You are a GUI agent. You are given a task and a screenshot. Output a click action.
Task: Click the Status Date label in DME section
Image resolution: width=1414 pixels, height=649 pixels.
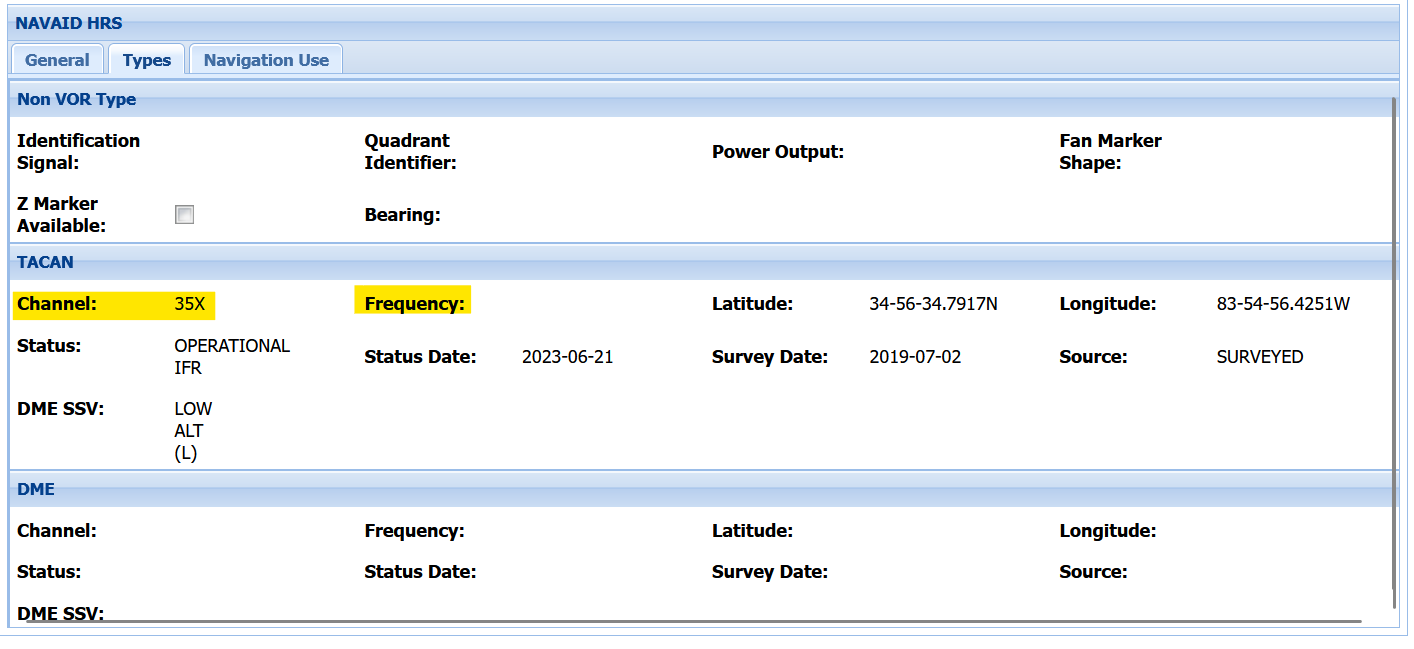tap(420, 572)
